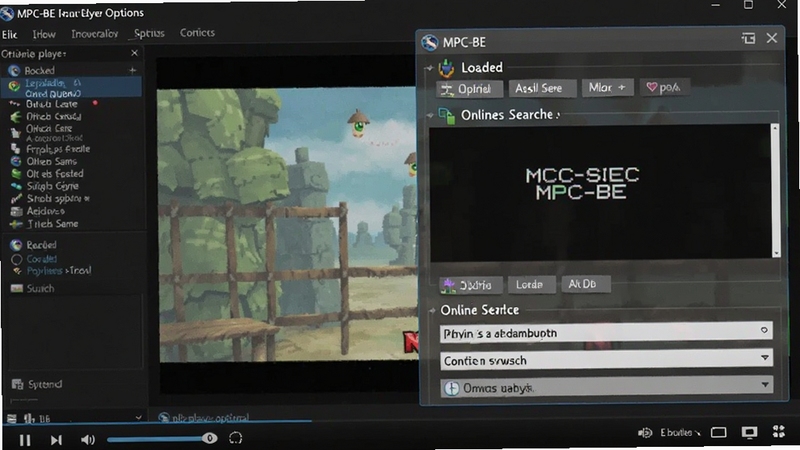
Task: Click the Otiieo Sams icon
Action: click(16, 161)
